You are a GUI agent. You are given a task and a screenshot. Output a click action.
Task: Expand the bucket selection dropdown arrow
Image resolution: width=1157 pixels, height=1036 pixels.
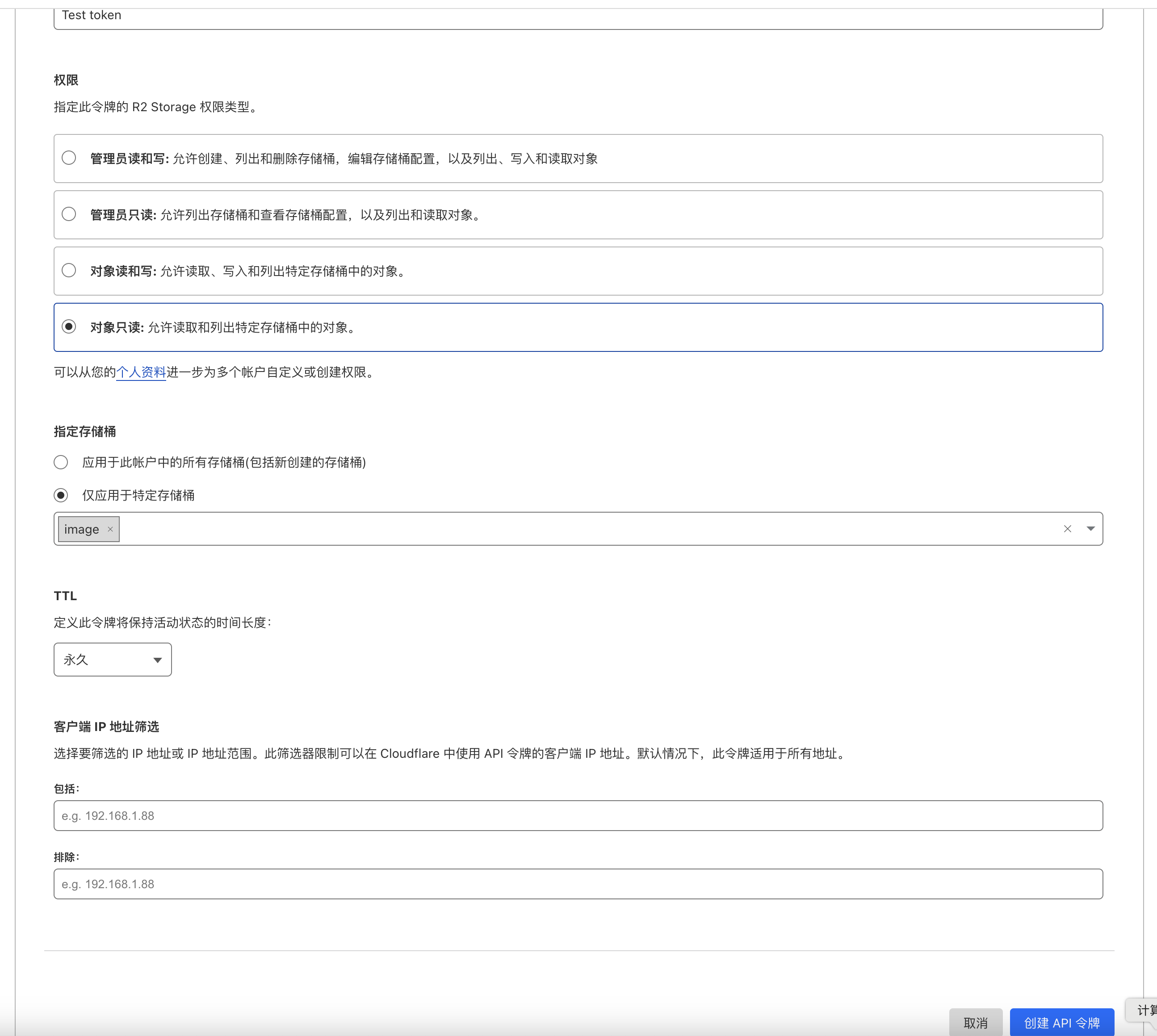point(1091,529)
